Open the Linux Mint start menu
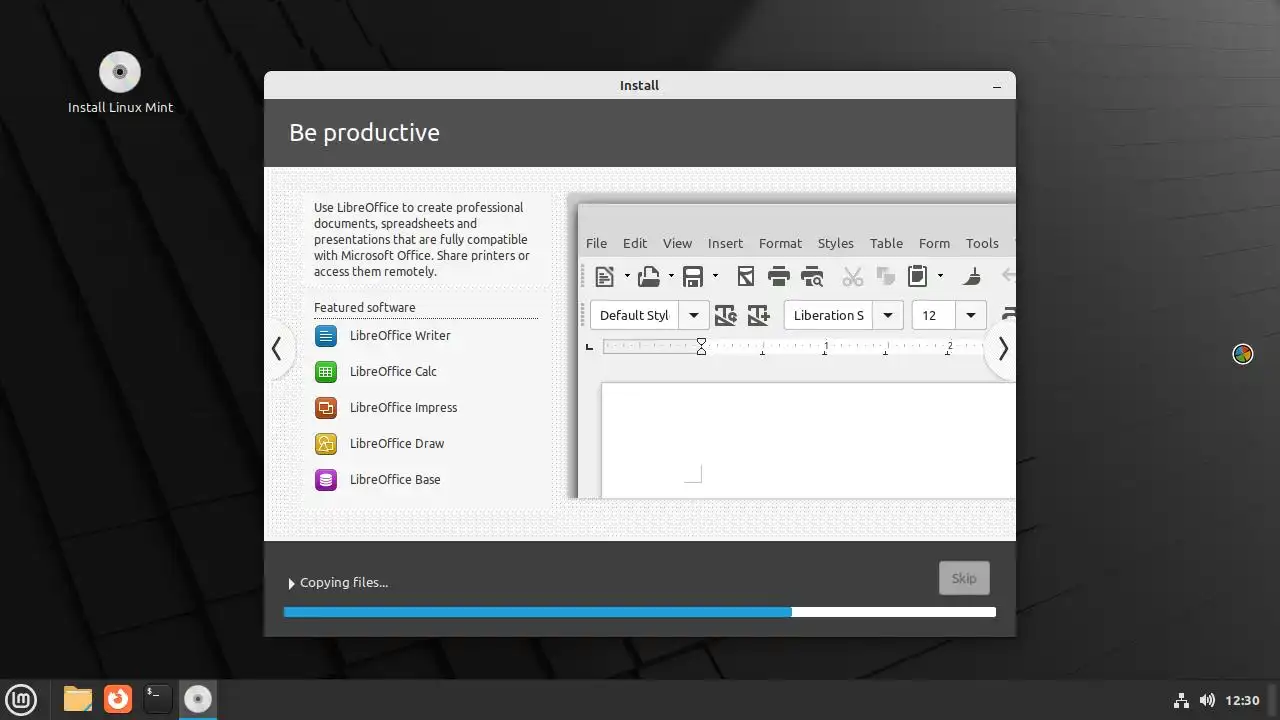 pos(21,699)
